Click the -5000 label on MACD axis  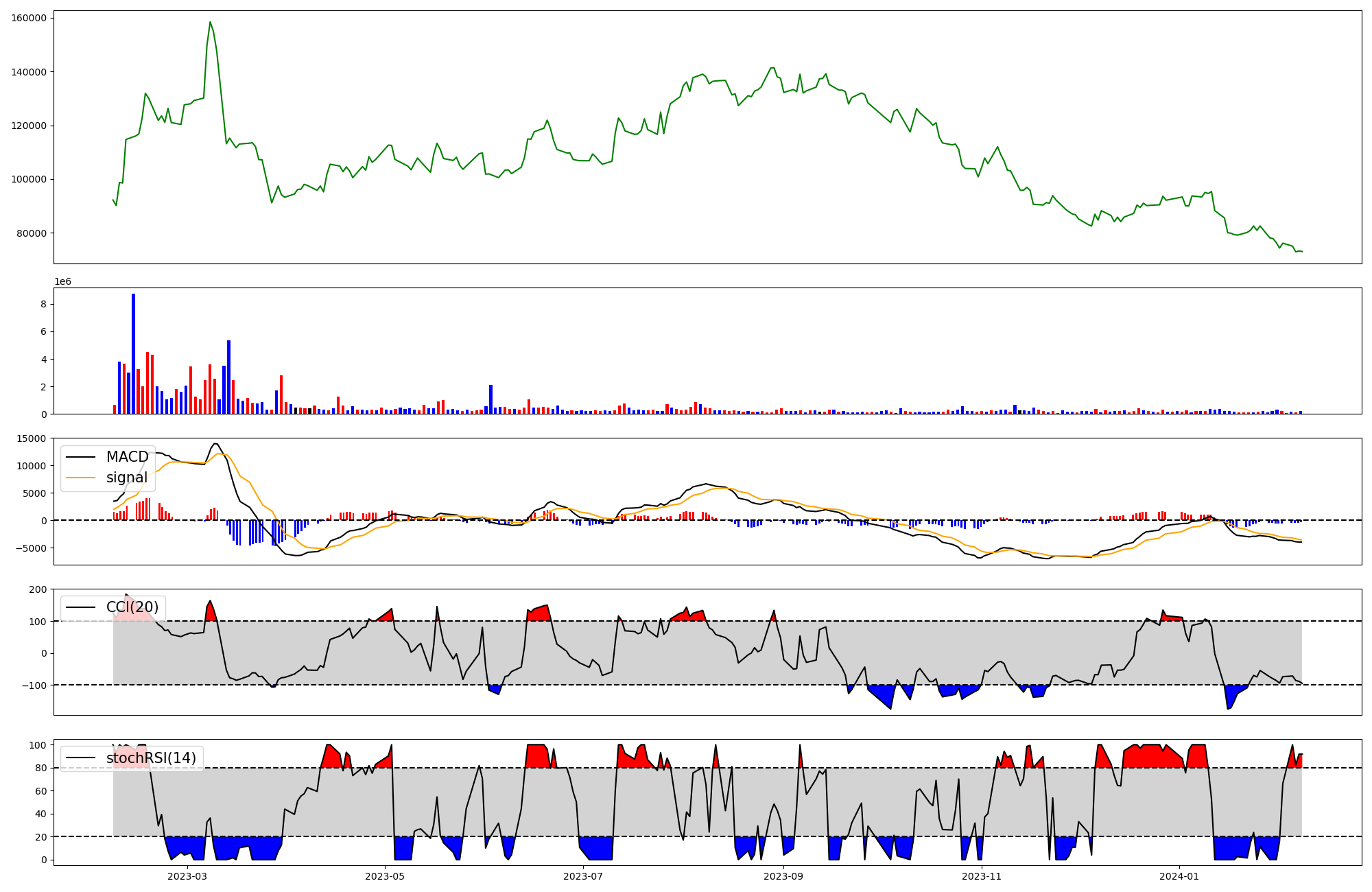(32, 548)
